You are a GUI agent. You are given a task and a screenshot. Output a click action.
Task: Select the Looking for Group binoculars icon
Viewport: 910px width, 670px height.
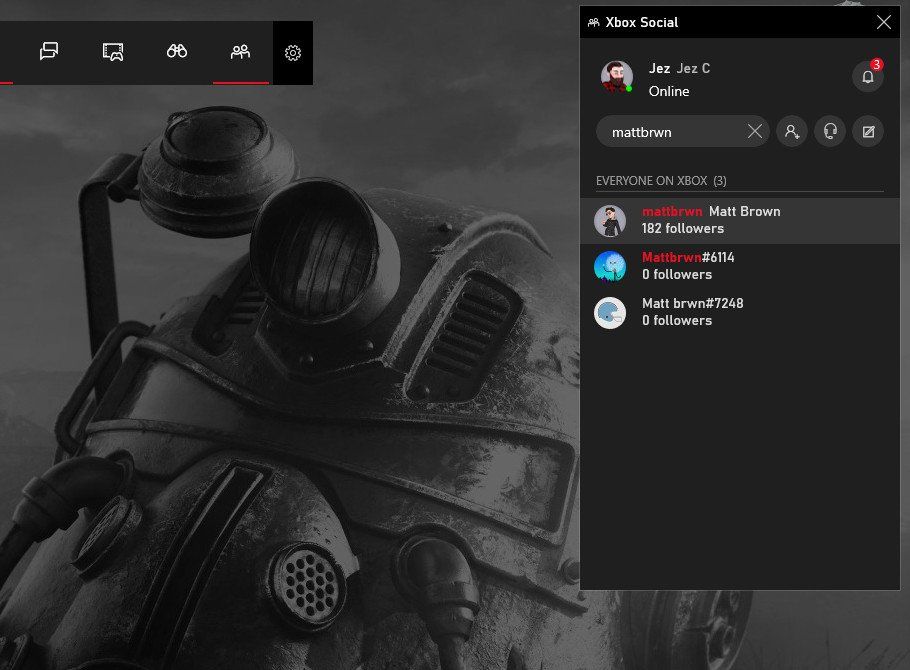click(176, 52)
